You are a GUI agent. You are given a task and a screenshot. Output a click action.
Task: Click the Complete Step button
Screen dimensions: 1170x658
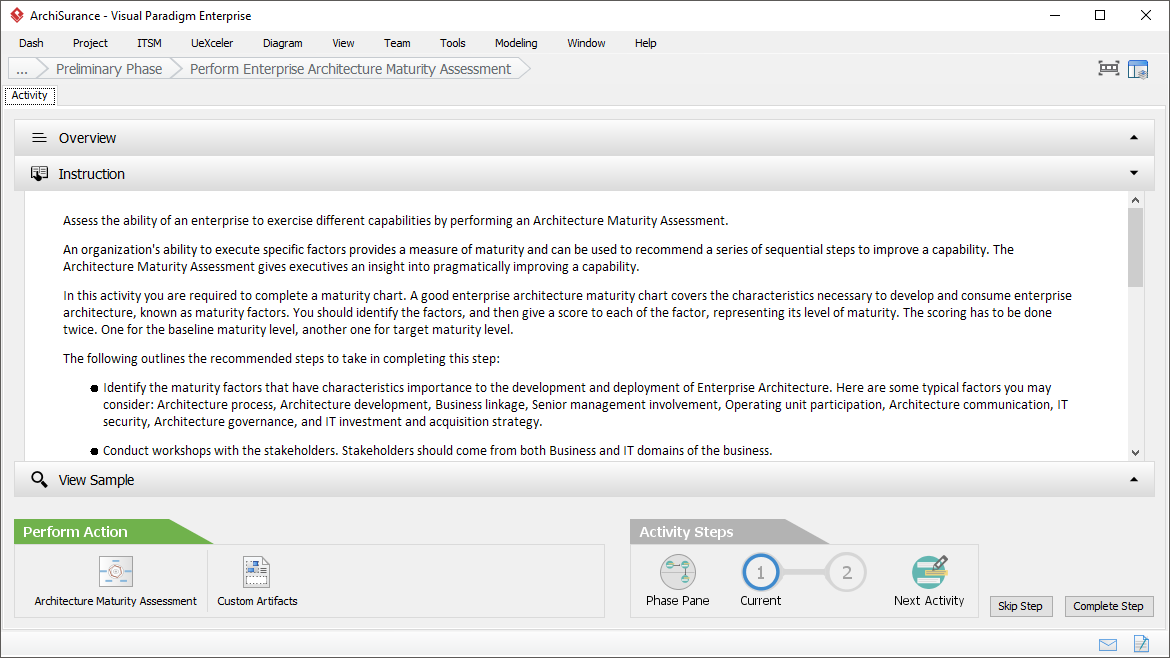coord(1109,607)
